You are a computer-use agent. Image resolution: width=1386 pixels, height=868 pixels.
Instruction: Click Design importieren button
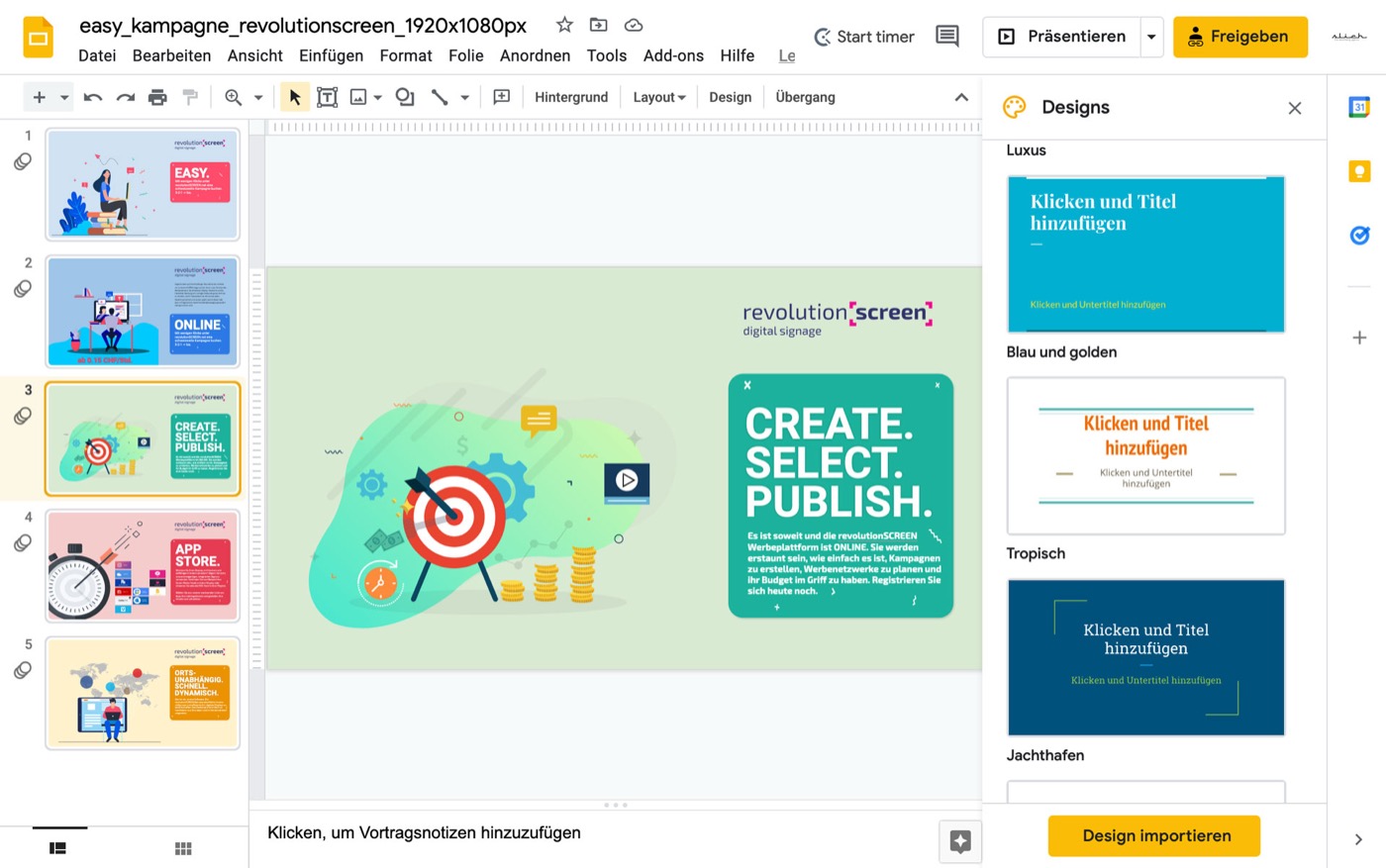tap(1154, 835)
